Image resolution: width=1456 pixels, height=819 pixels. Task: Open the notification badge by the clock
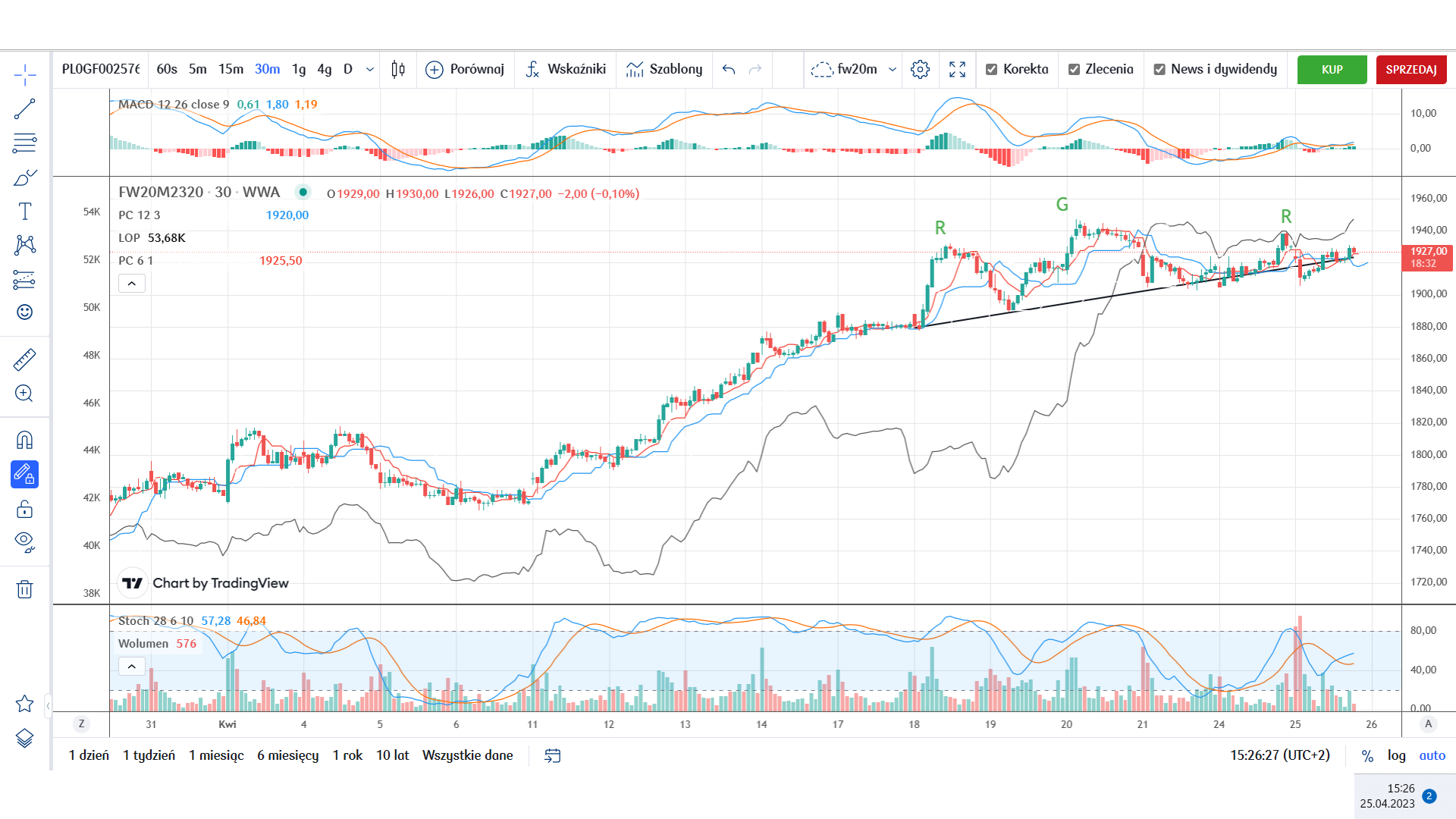coord(1429,796)
